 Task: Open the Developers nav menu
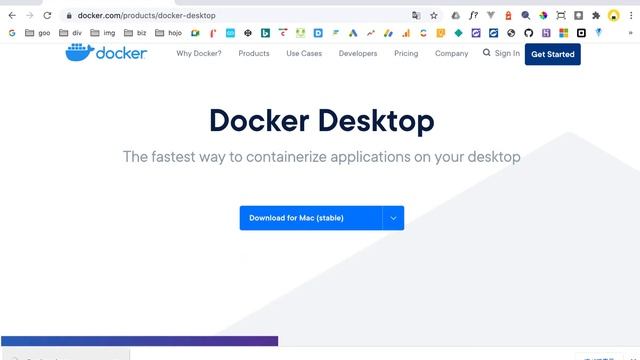(x=358, y=53)
